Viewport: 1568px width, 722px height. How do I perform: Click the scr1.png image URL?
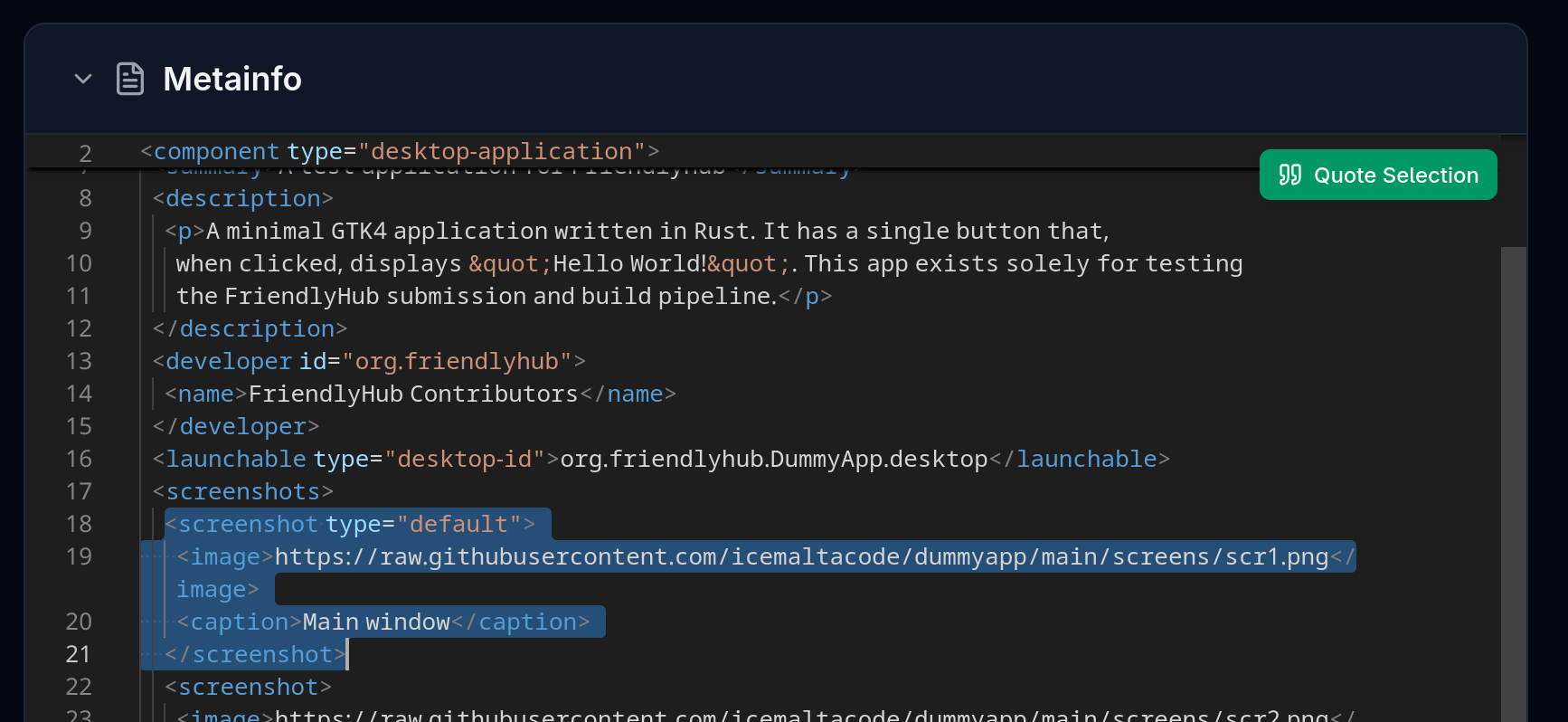click(x=800, y=556)
